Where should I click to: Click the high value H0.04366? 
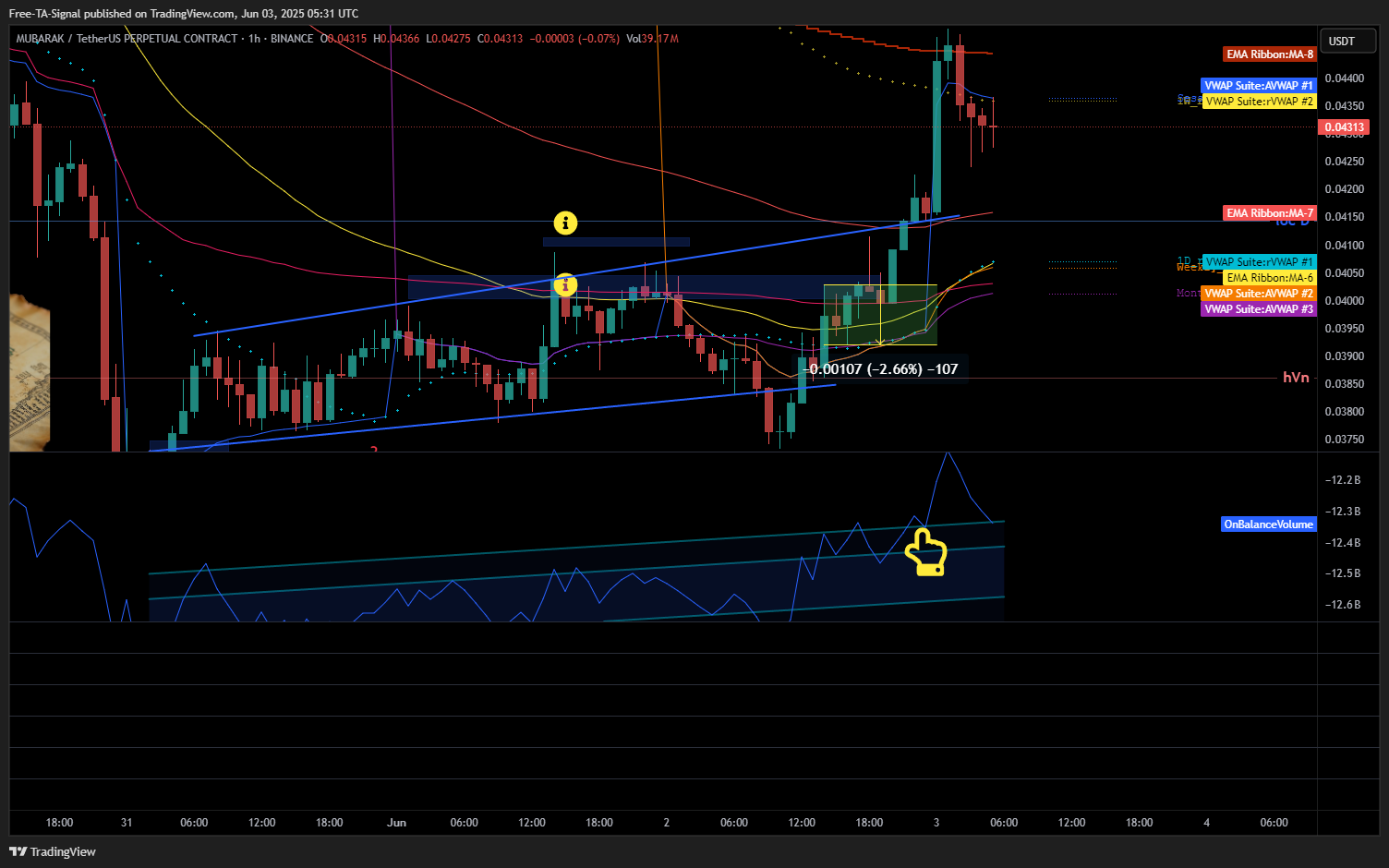396,39
